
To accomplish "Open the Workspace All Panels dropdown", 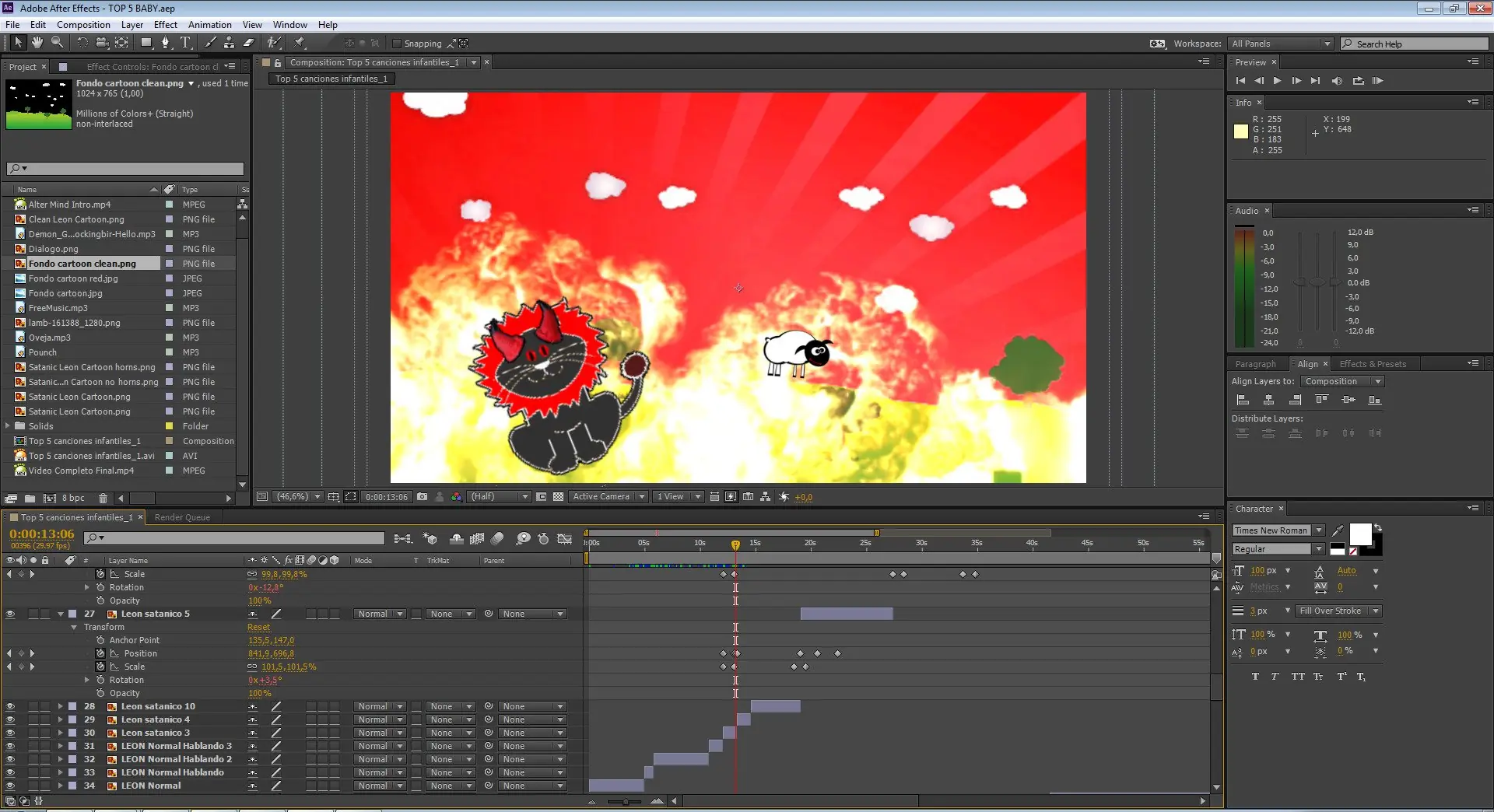I will (x=1282, y=44).
